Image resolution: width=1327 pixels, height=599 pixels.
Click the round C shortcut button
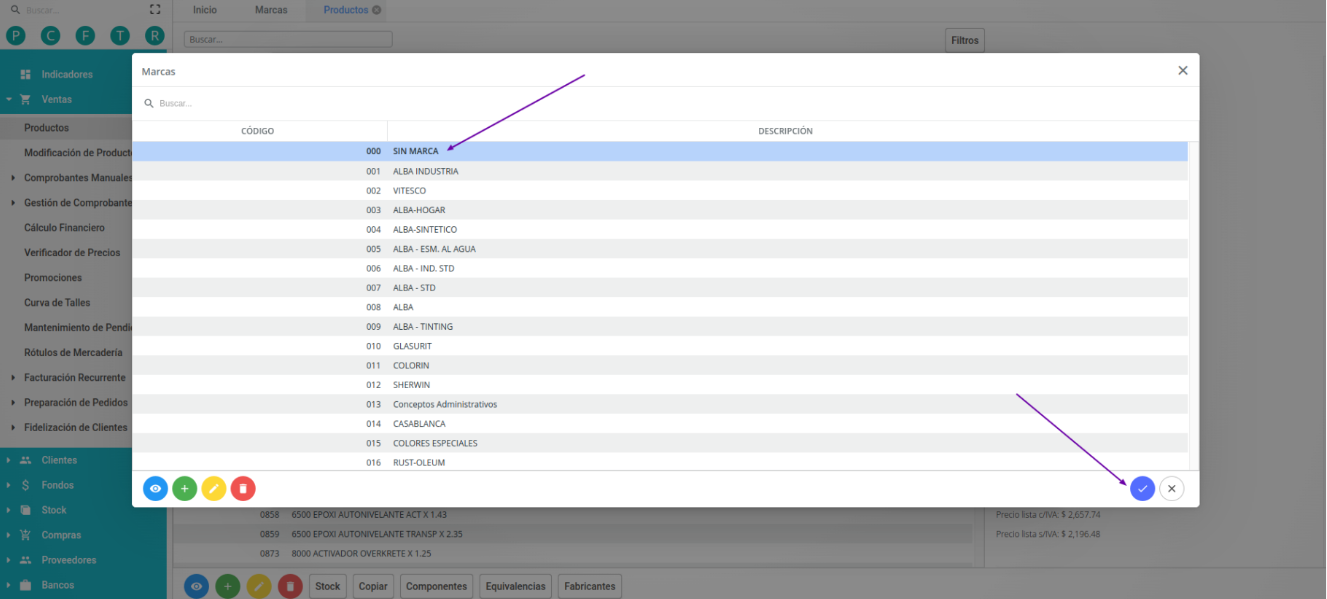tap(50, 35)
